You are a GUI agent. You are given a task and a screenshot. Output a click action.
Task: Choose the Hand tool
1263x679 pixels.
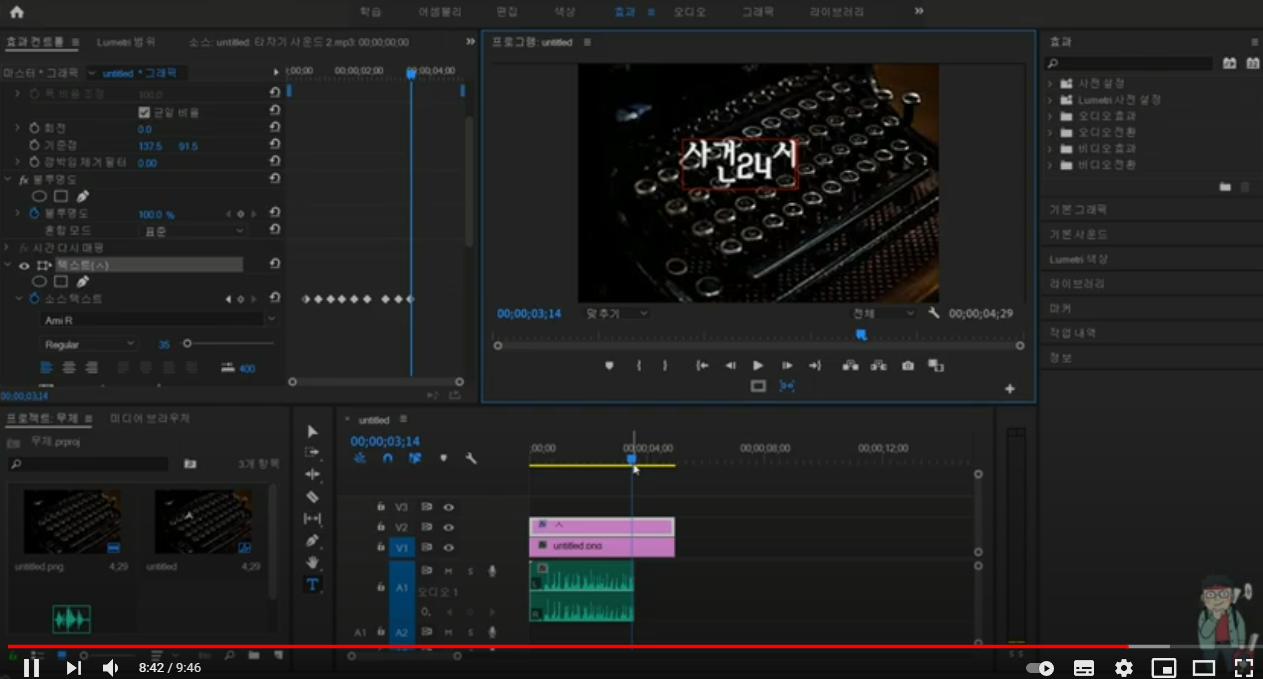click(x=312, y=563)
